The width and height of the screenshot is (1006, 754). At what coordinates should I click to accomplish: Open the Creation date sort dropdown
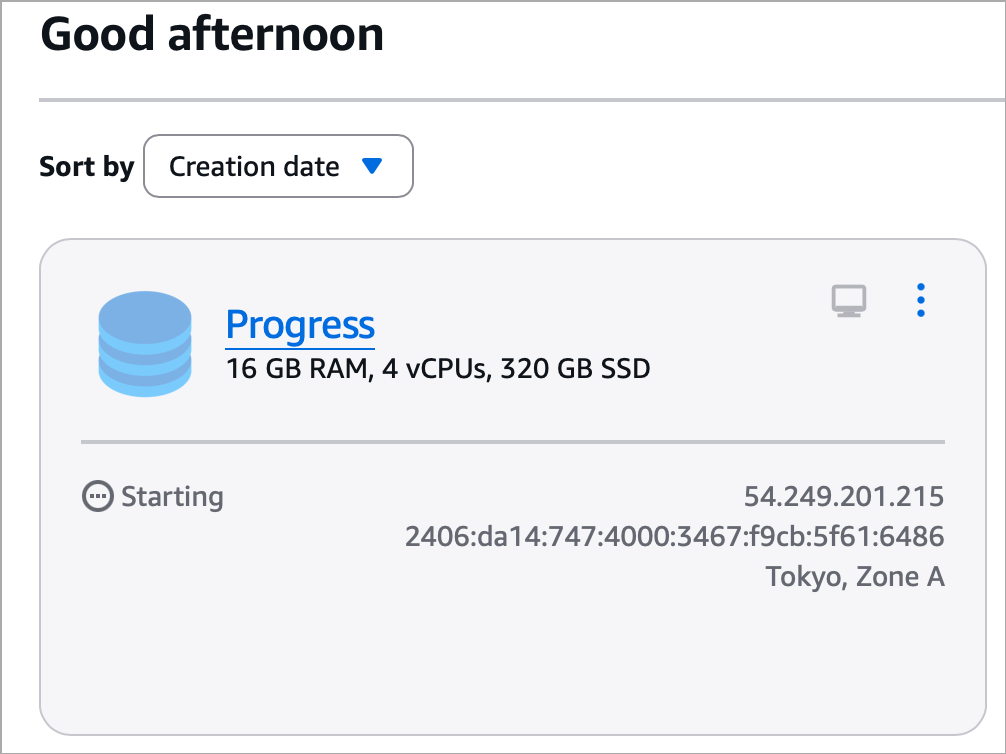[278, 166]
